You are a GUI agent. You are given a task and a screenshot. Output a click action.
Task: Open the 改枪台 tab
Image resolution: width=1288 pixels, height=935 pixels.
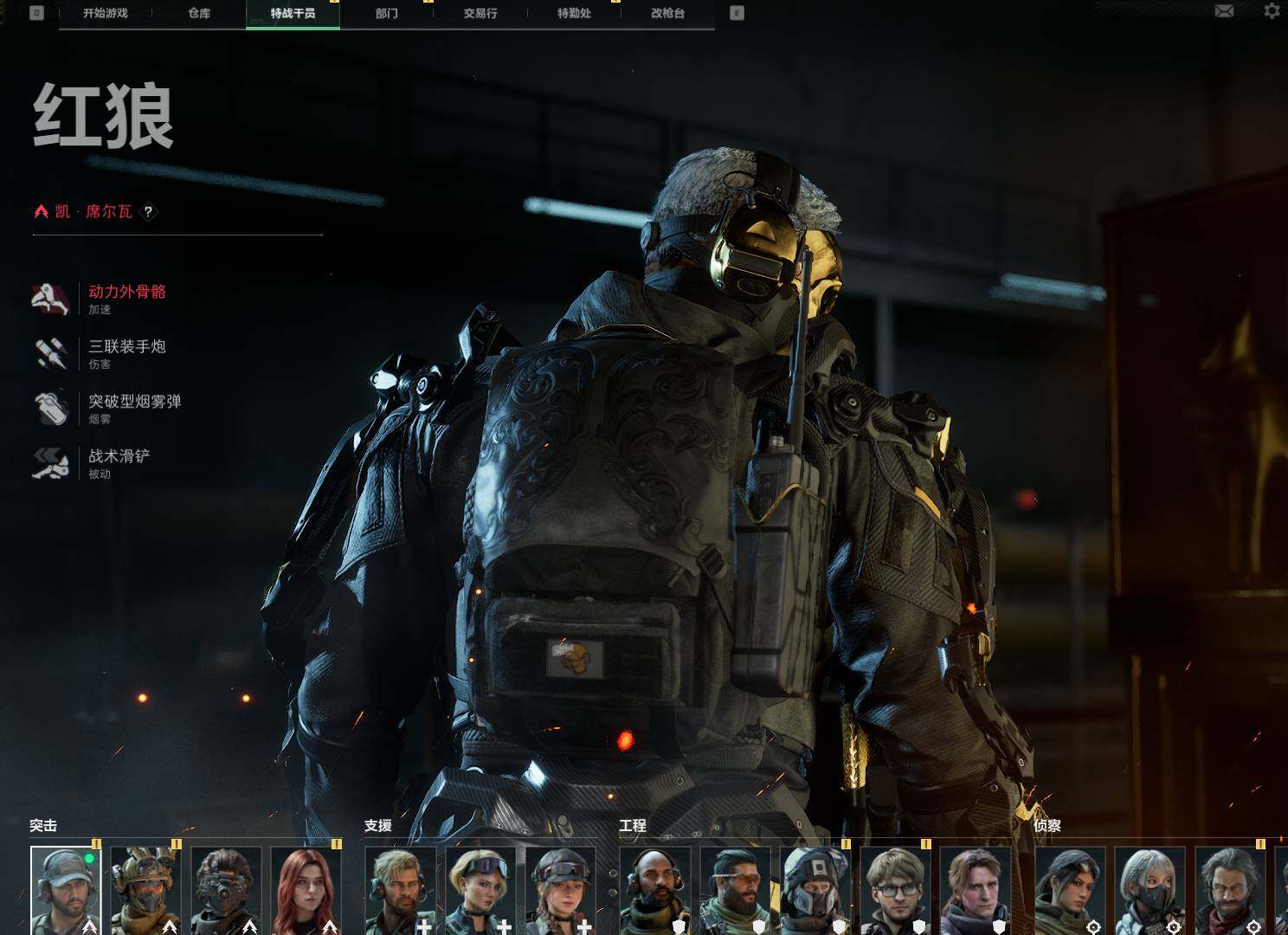point(668,14)
